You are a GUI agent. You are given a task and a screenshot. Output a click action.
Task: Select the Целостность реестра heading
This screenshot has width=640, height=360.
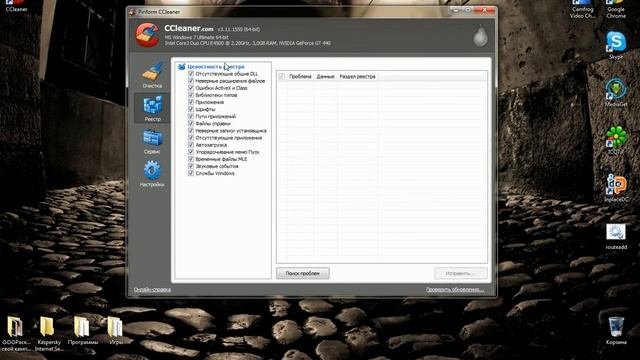(216, 67)
